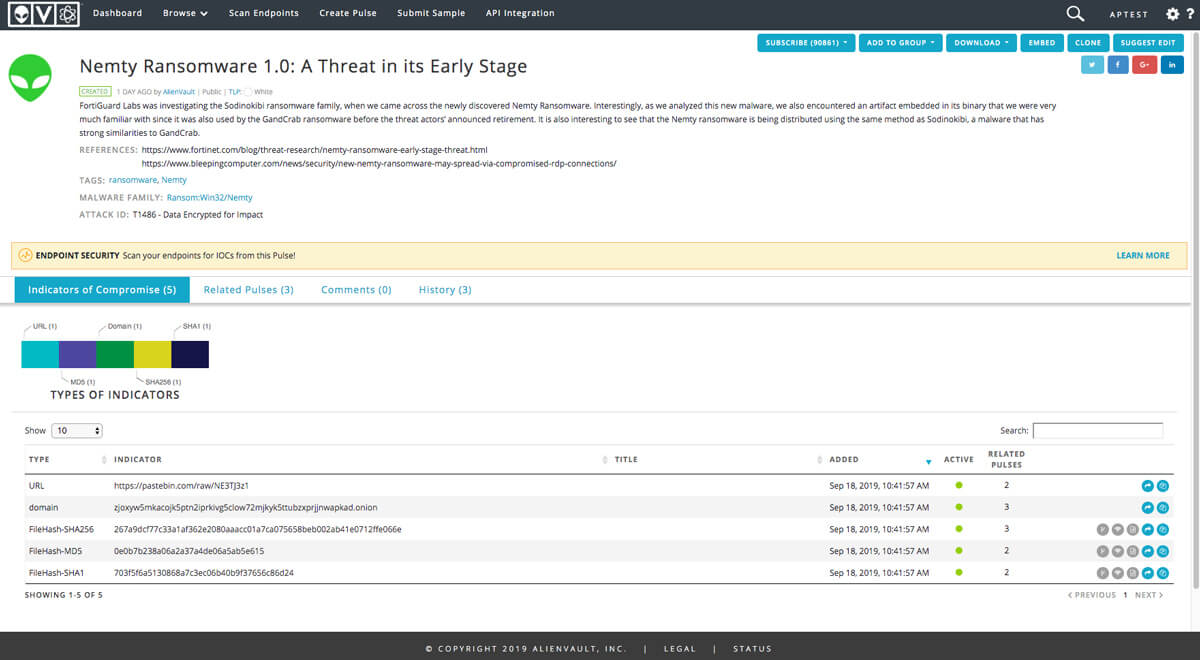This screenshot has width=1200, height=660.
Task: Click rightmost blue icon in FileHash-MD5 row
Action: (1163, 551)
